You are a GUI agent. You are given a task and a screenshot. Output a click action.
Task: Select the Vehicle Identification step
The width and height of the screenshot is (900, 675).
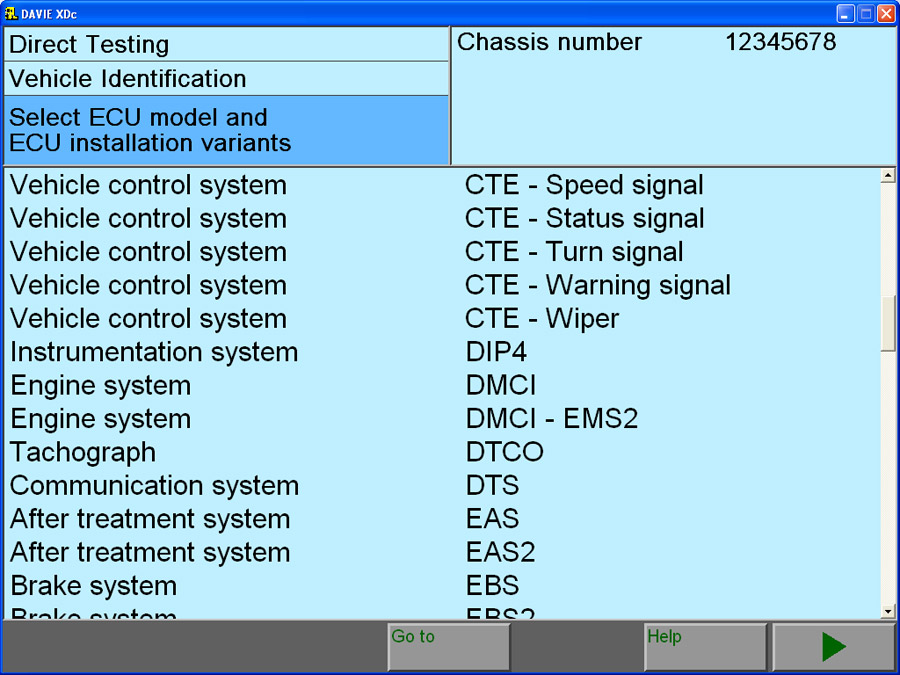point(226,79)
